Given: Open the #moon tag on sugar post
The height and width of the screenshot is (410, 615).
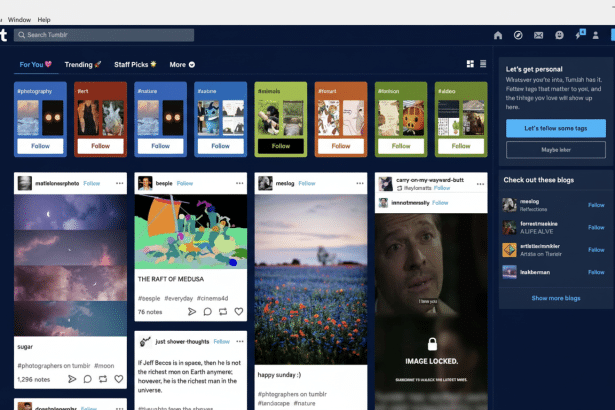Looking at the screenshot, I should coord(104,366).
